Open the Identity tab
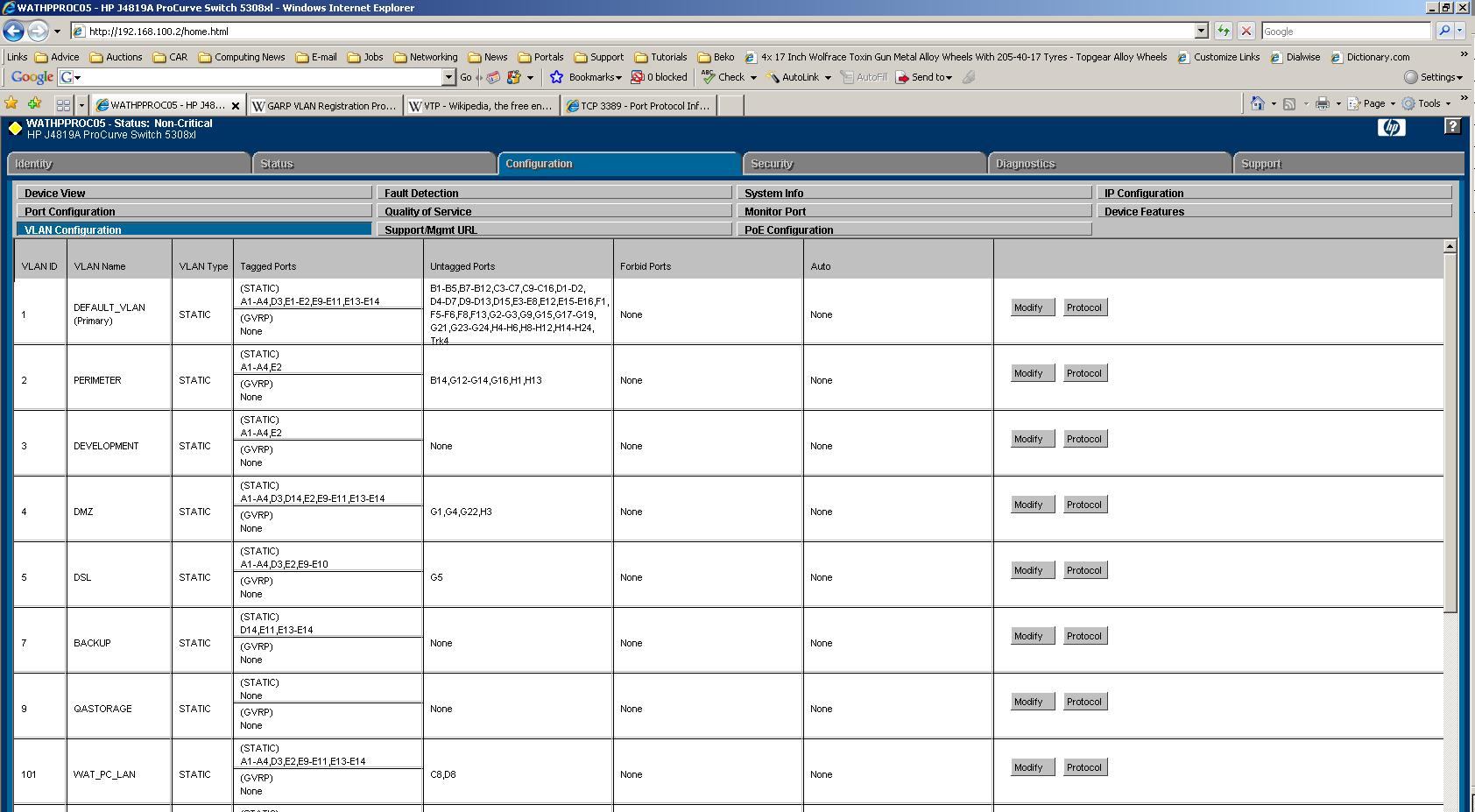 (129, 164)
